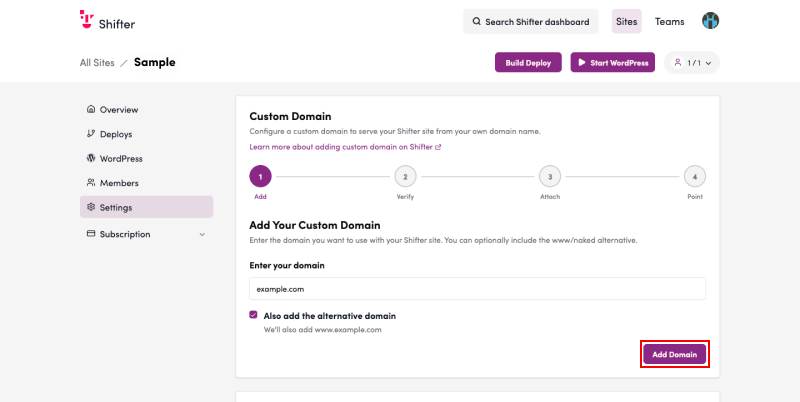Click the Search Shifter dashboard field

pyautogui.click(x=531, y=21)
